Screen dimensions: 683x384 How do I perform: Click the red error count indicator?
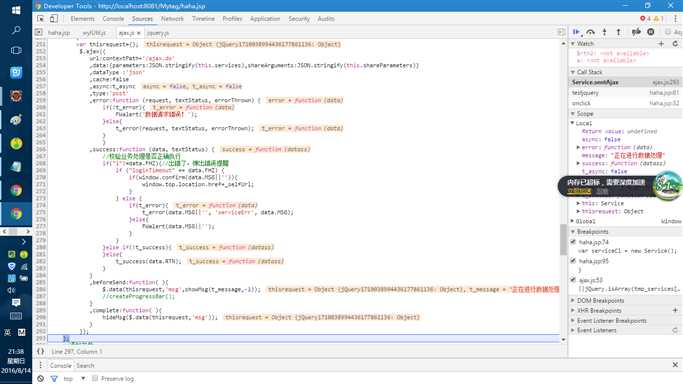click(645, 19)
